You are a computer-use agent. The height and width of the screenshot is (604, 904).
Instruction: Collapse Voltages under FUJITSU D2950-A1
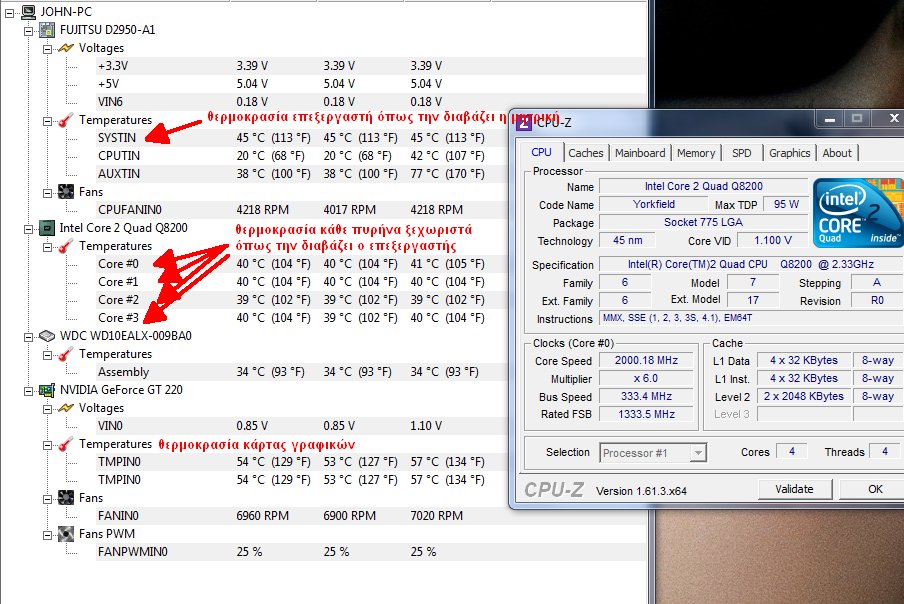[x=47, y=49]
